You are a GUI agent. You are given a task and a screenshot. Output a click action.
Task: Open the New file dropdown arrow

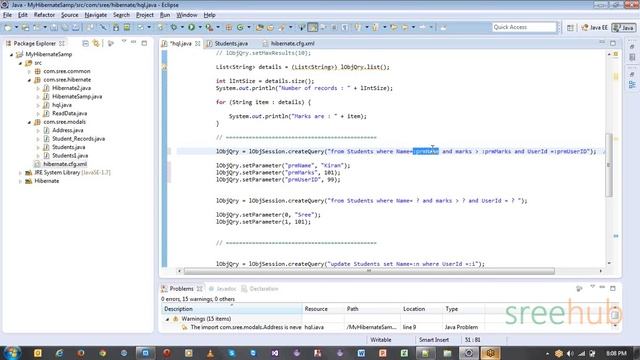click(x=16, y=27)
